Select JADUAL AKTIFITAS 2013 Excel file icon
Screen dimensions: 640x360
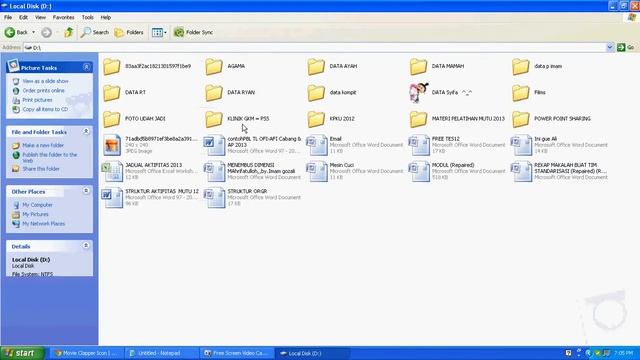112,171
